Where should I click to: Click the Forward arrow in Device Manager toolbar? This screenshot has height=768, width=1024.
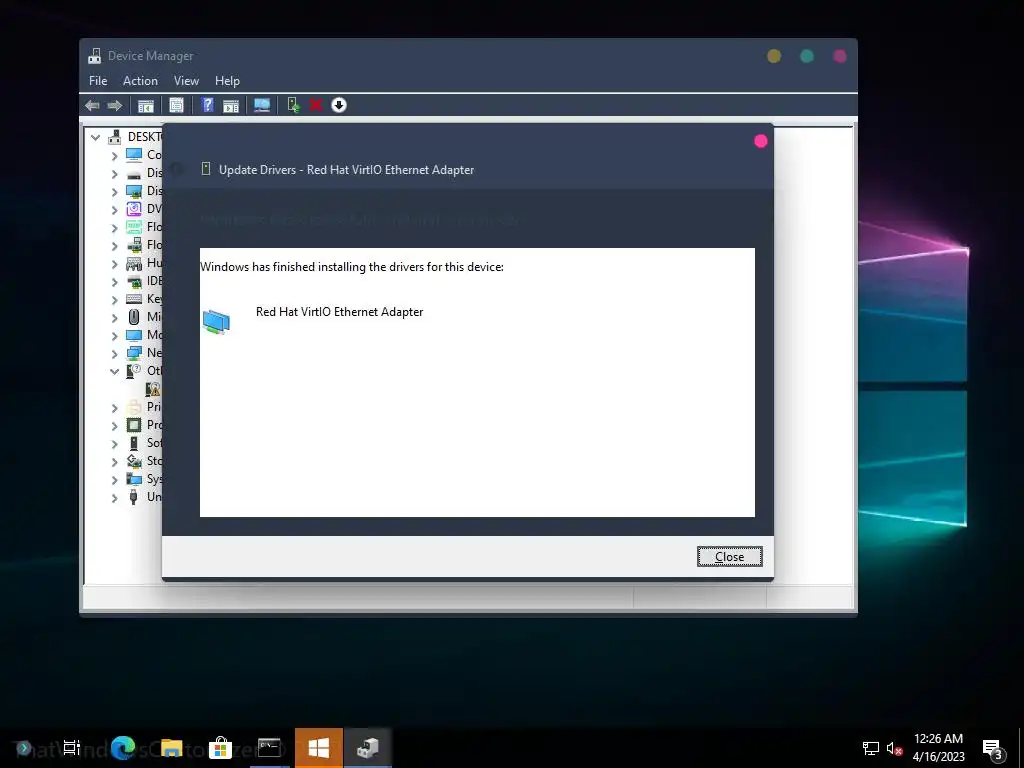[x=115, y=105]
